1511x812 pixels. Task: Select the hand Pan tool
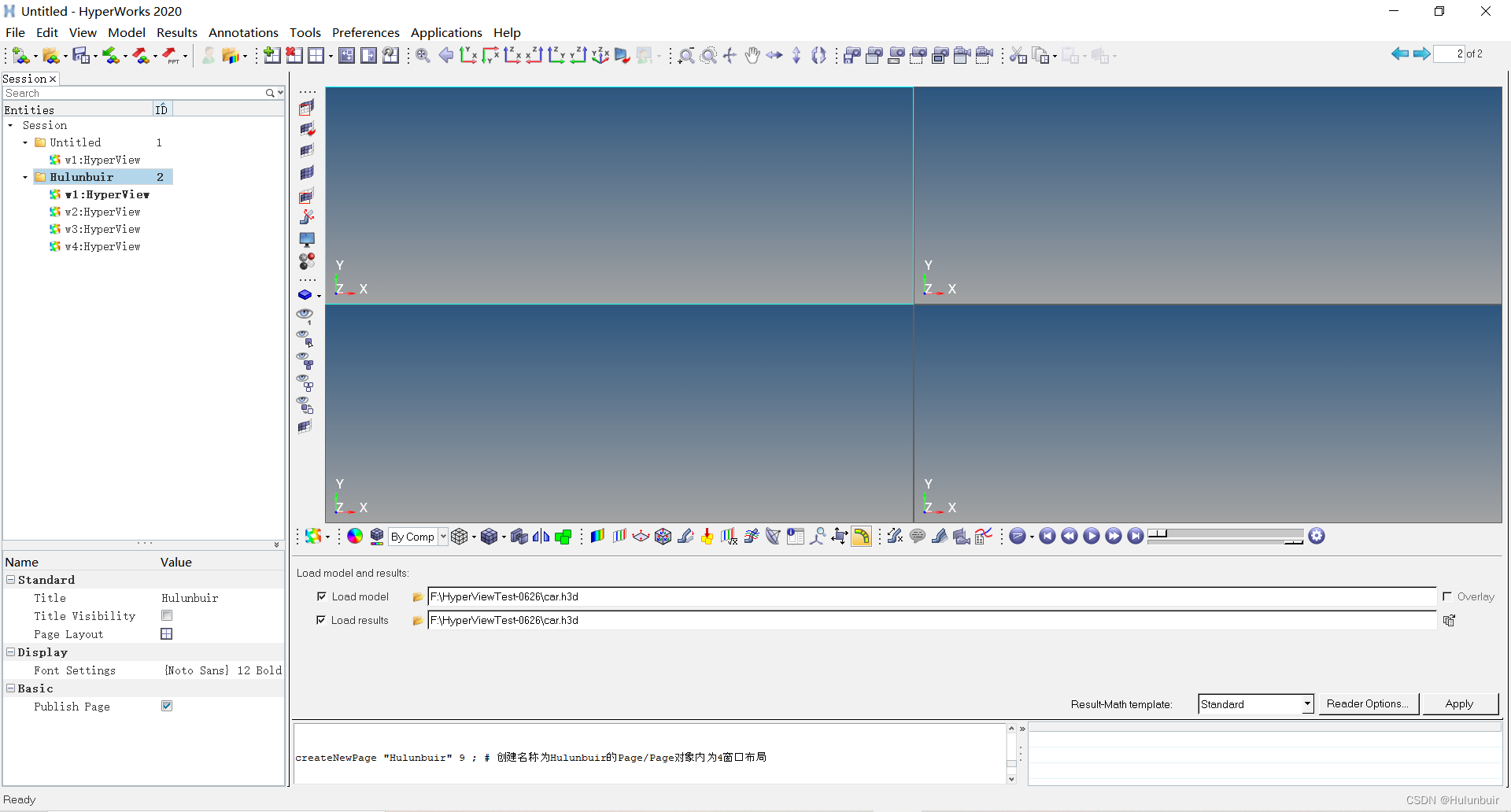(x=752, y=55)
